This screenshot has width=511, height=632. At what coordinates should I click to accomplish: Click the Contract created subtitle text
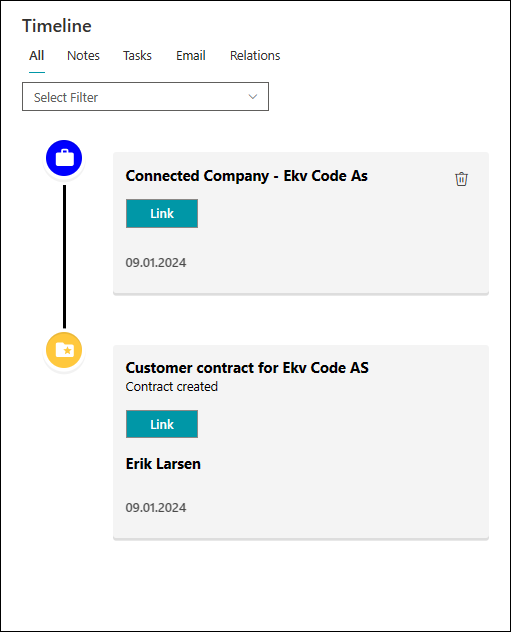coord(172,387)
